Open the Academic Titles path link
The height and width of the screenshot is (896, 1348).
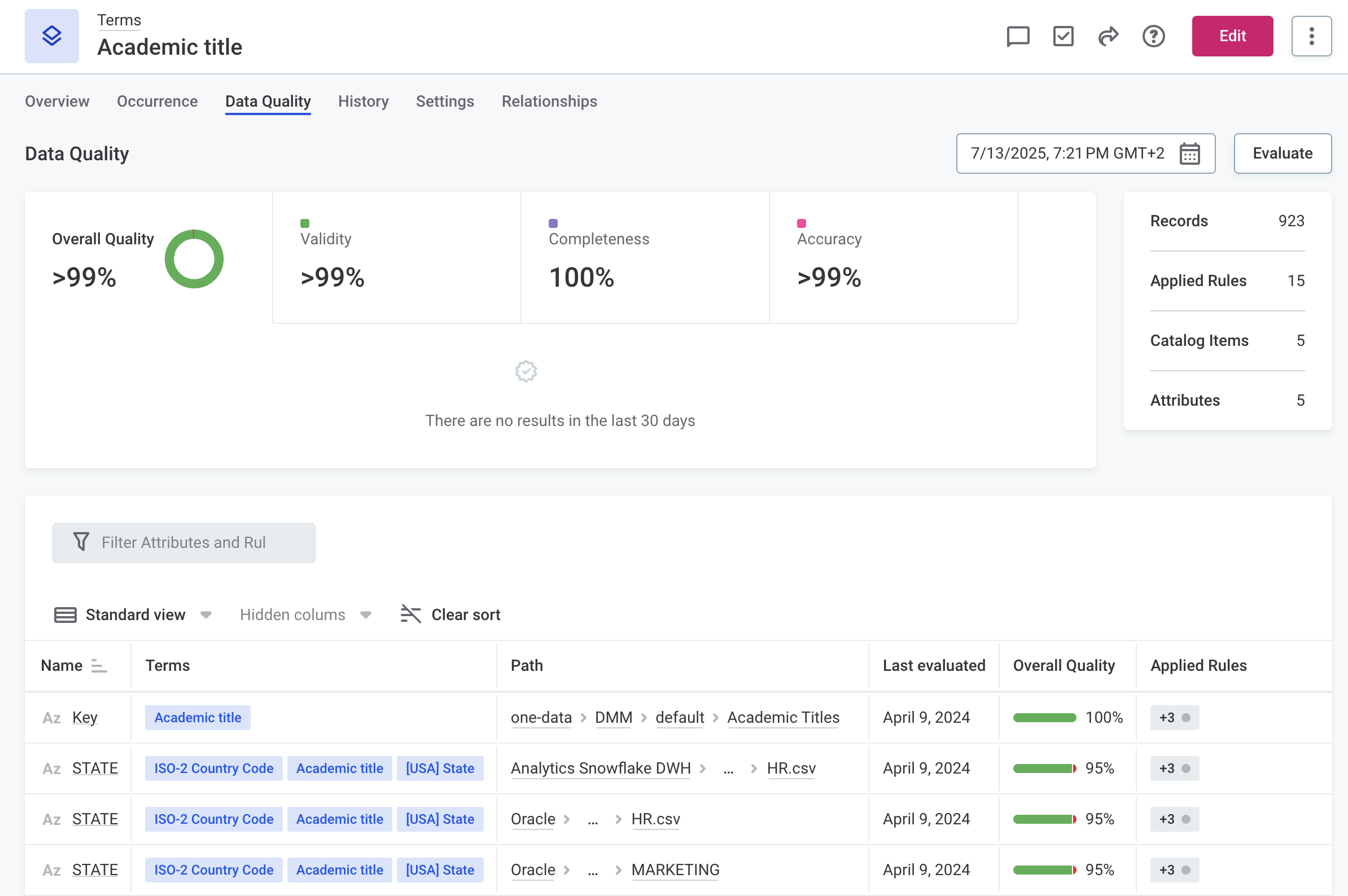[782, 718]
